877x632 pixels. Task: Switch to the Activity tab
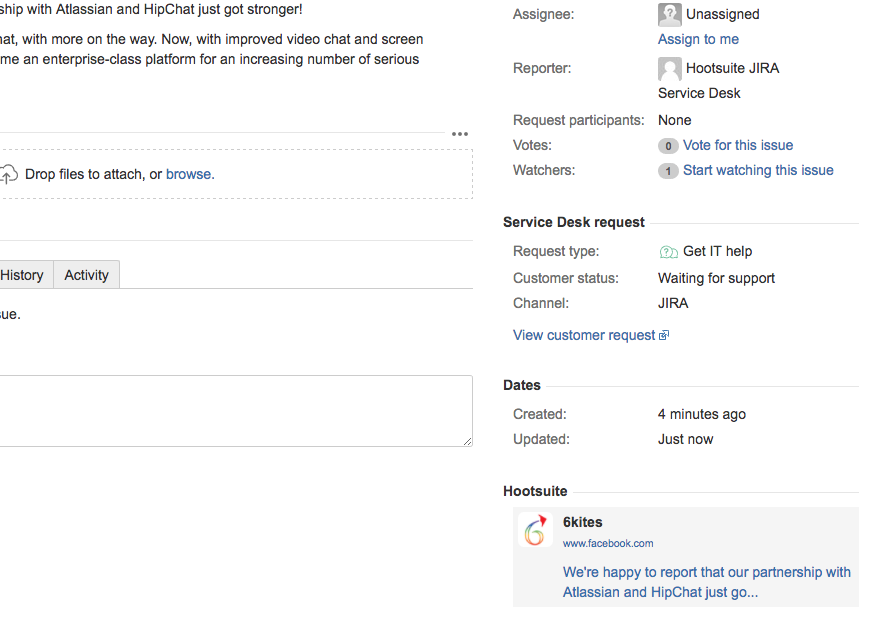pos(86,275)
